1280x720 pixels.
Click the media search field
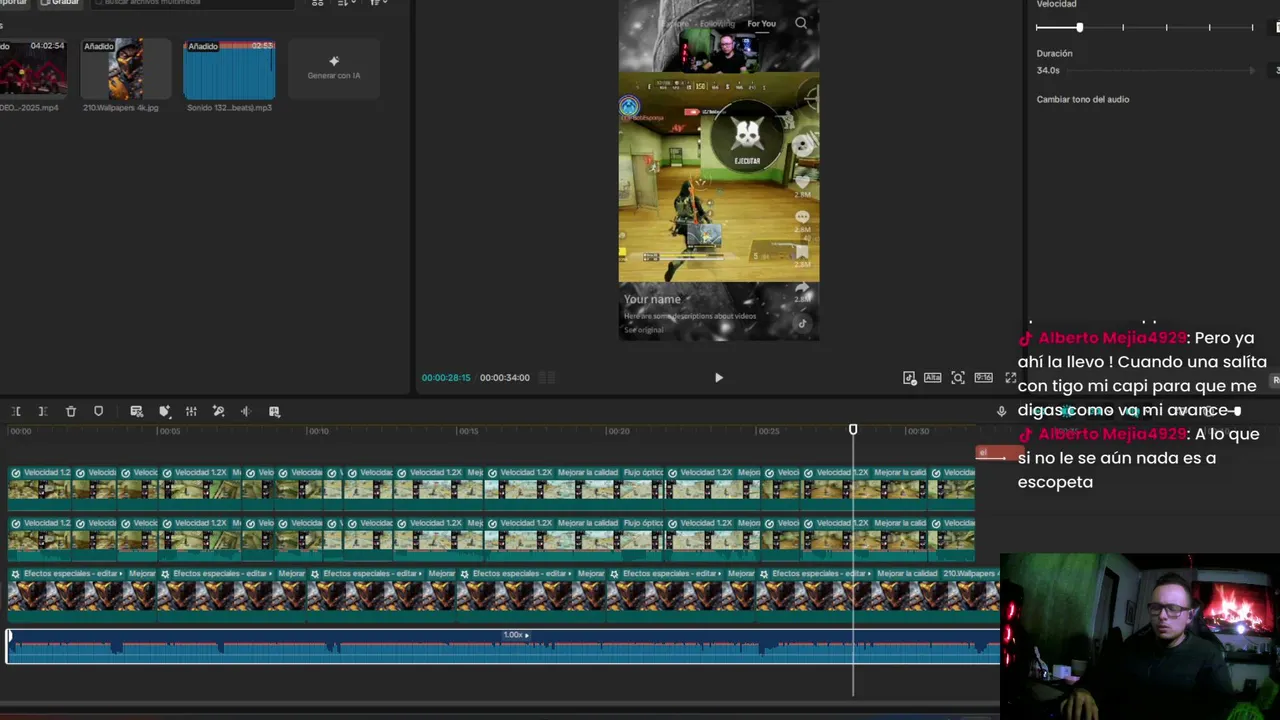[x=195, y=3]
